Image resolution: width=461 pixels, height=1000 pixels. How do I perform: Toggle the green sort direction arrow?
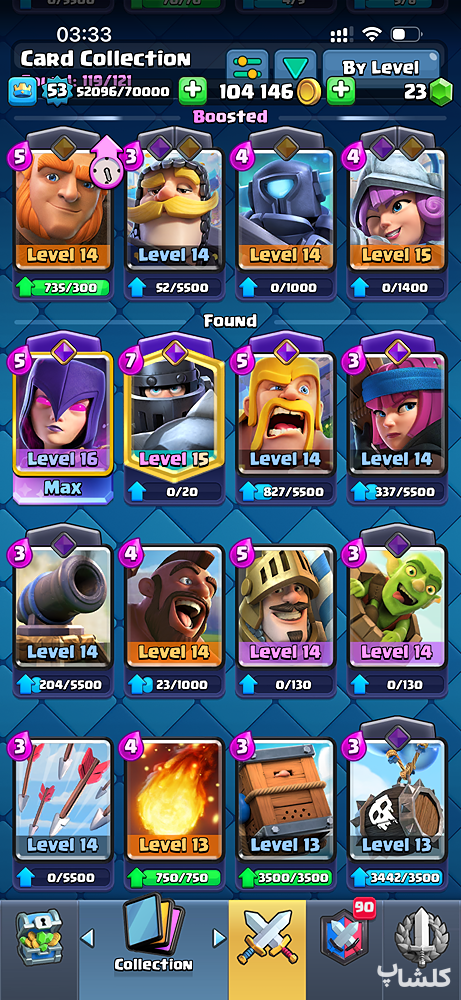295,66
